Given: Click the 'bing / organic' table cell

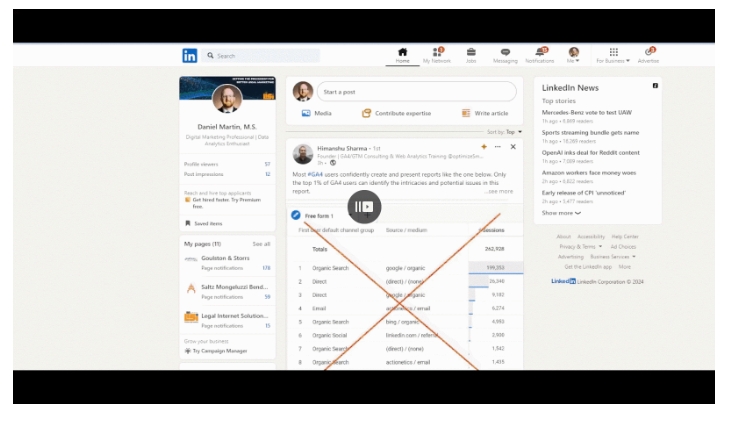Looking at the screenshot, I should coord(402,321).
